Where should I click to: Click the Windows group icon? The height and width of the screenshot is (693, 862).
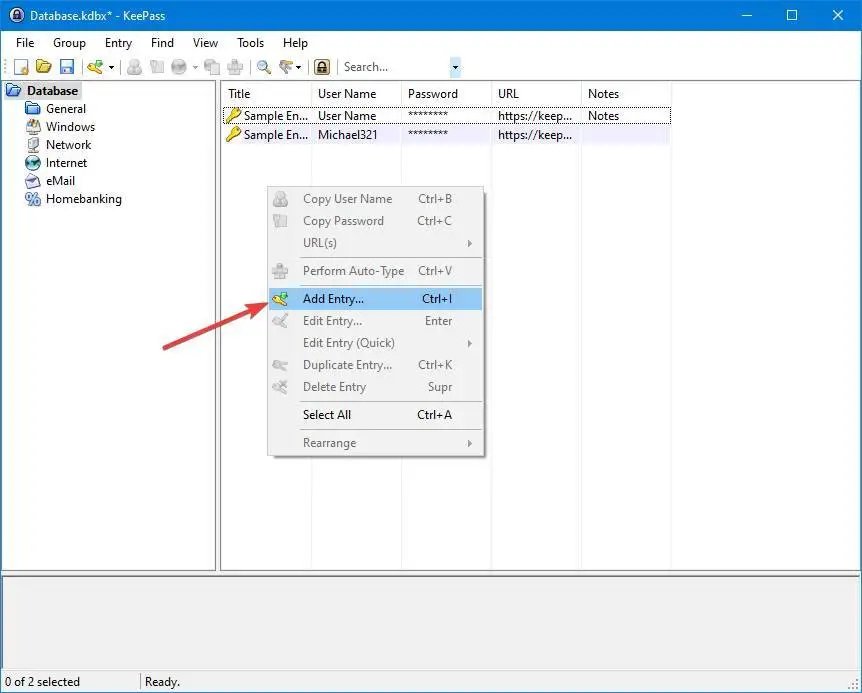click(x=33, y=126)
